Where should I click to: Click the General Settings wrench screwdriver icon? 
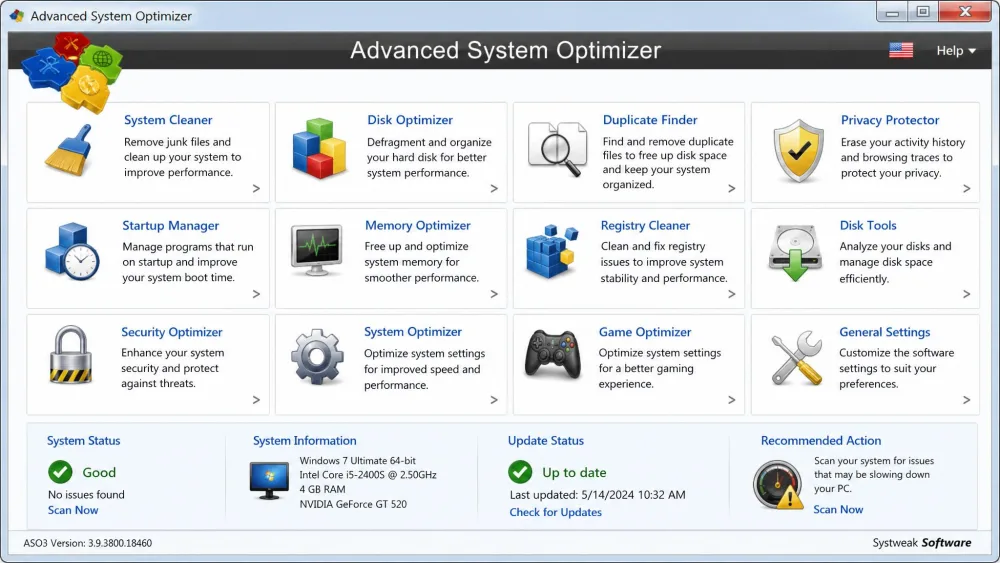click(x=796, y=358)
